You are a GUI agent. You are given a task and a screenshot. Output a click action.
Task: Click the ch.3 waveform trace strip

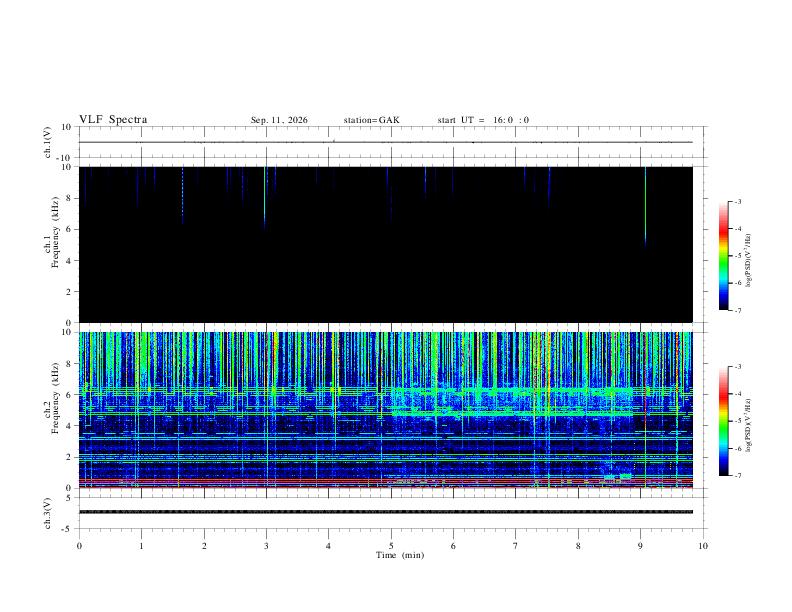386,512
